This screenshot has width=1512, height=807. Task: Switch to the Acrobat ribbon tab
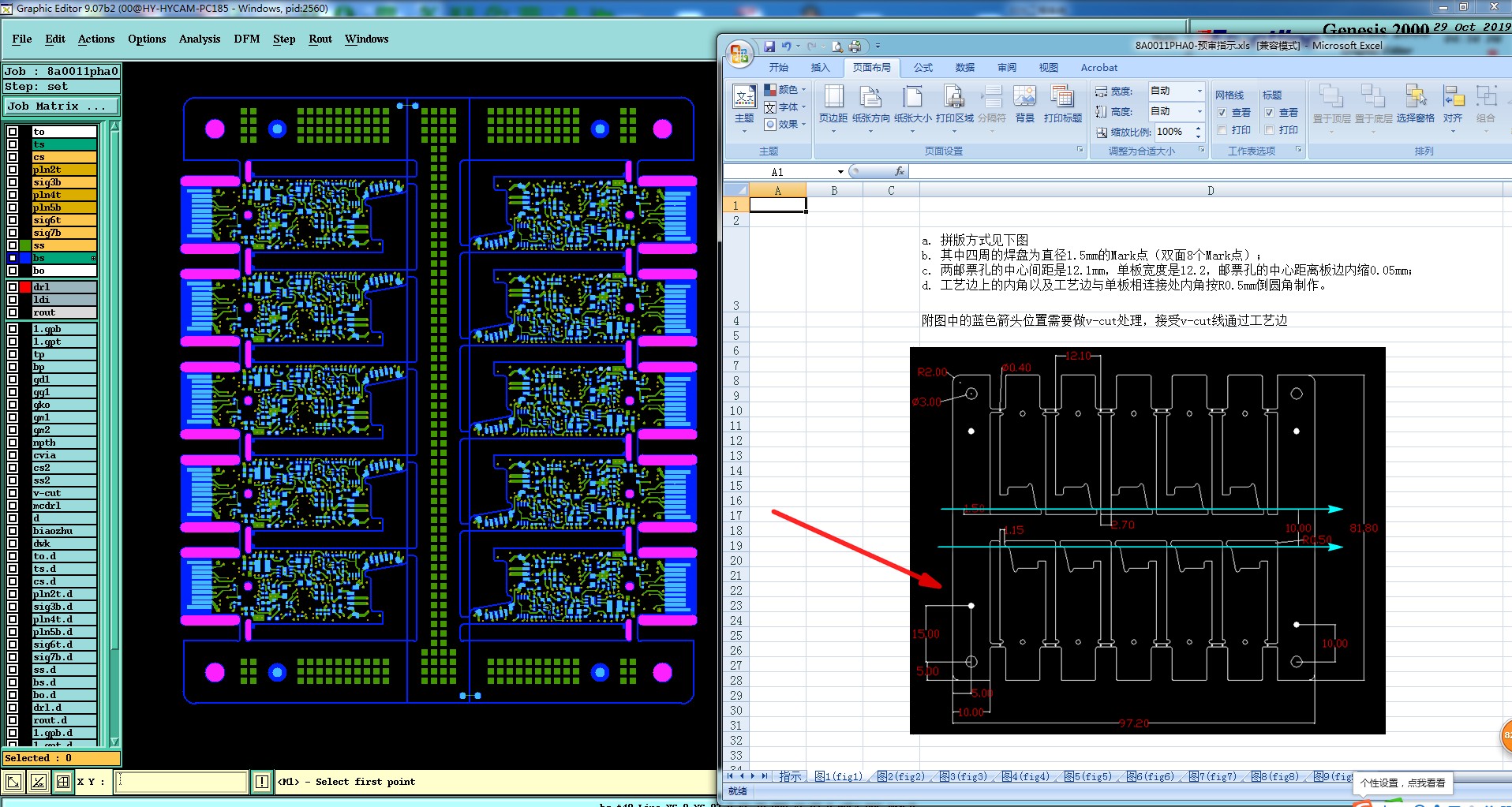click(x=1099, y=68)
